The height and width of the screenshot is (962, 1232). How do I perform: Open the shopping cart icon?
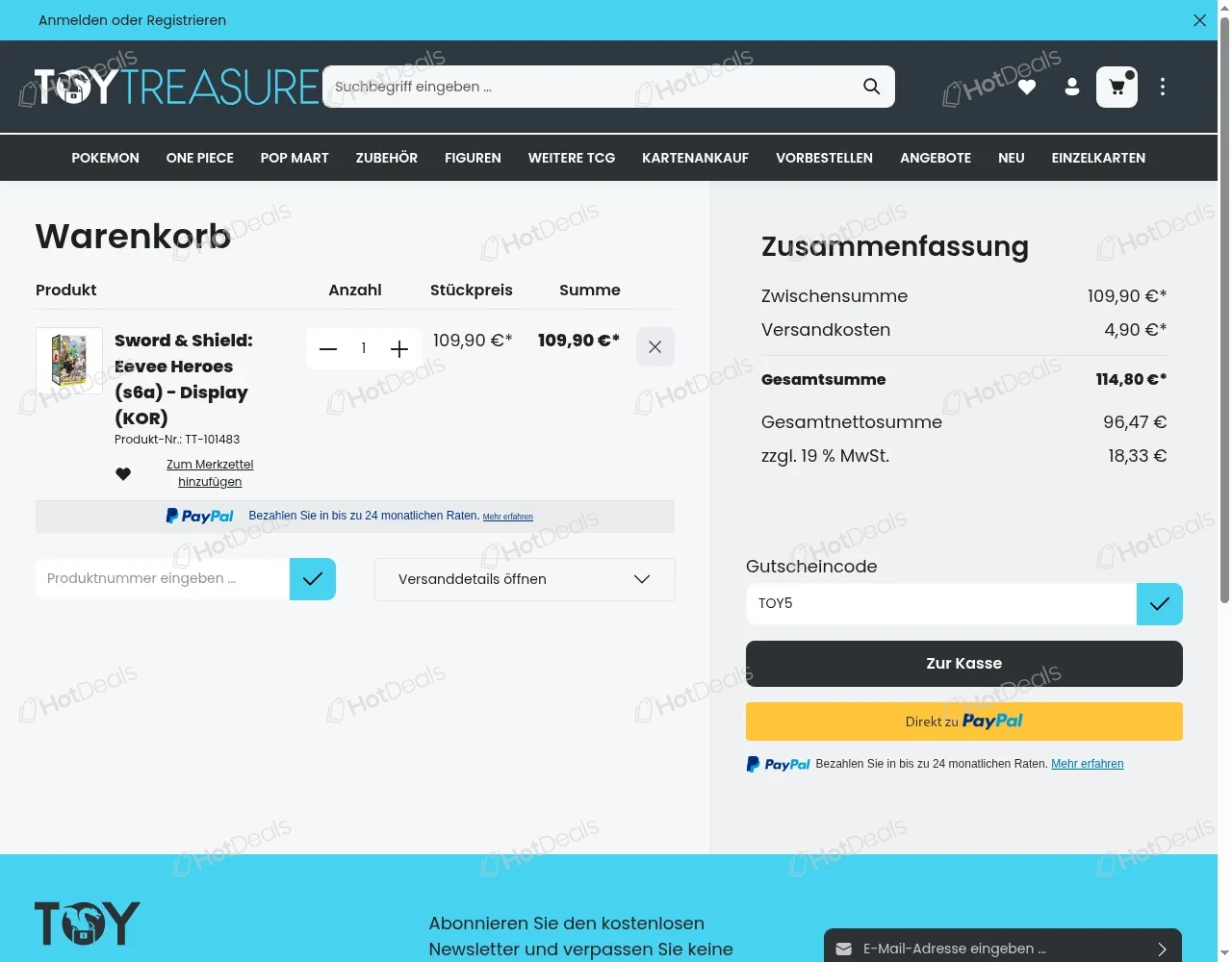pyautogui.click(x=1116, y=87)
